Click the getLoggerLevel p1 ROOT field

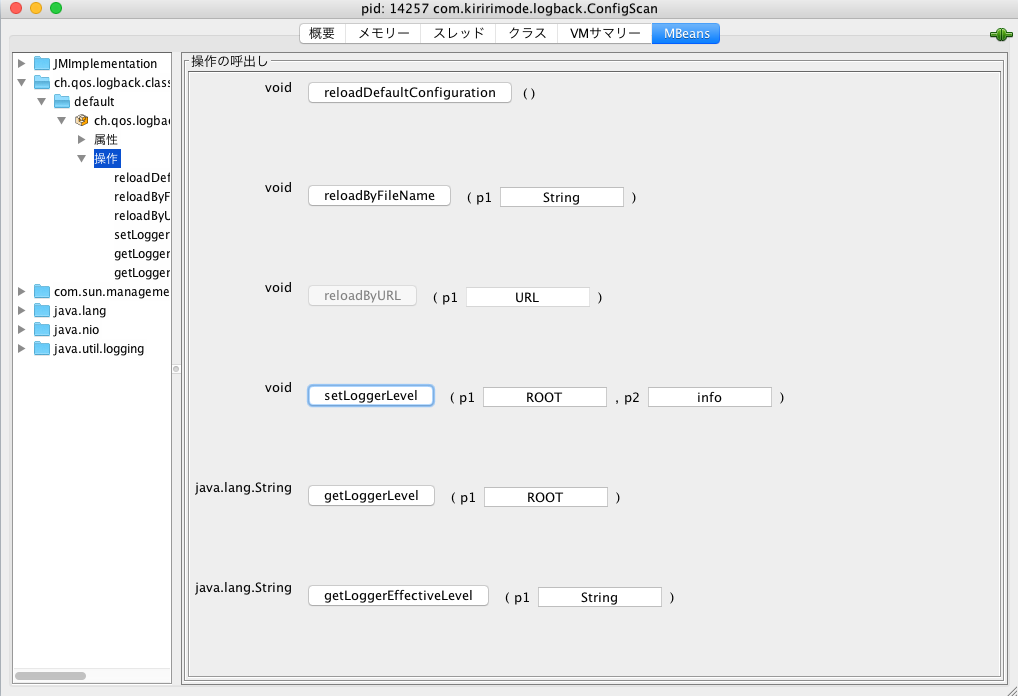[x=546, y=497]
